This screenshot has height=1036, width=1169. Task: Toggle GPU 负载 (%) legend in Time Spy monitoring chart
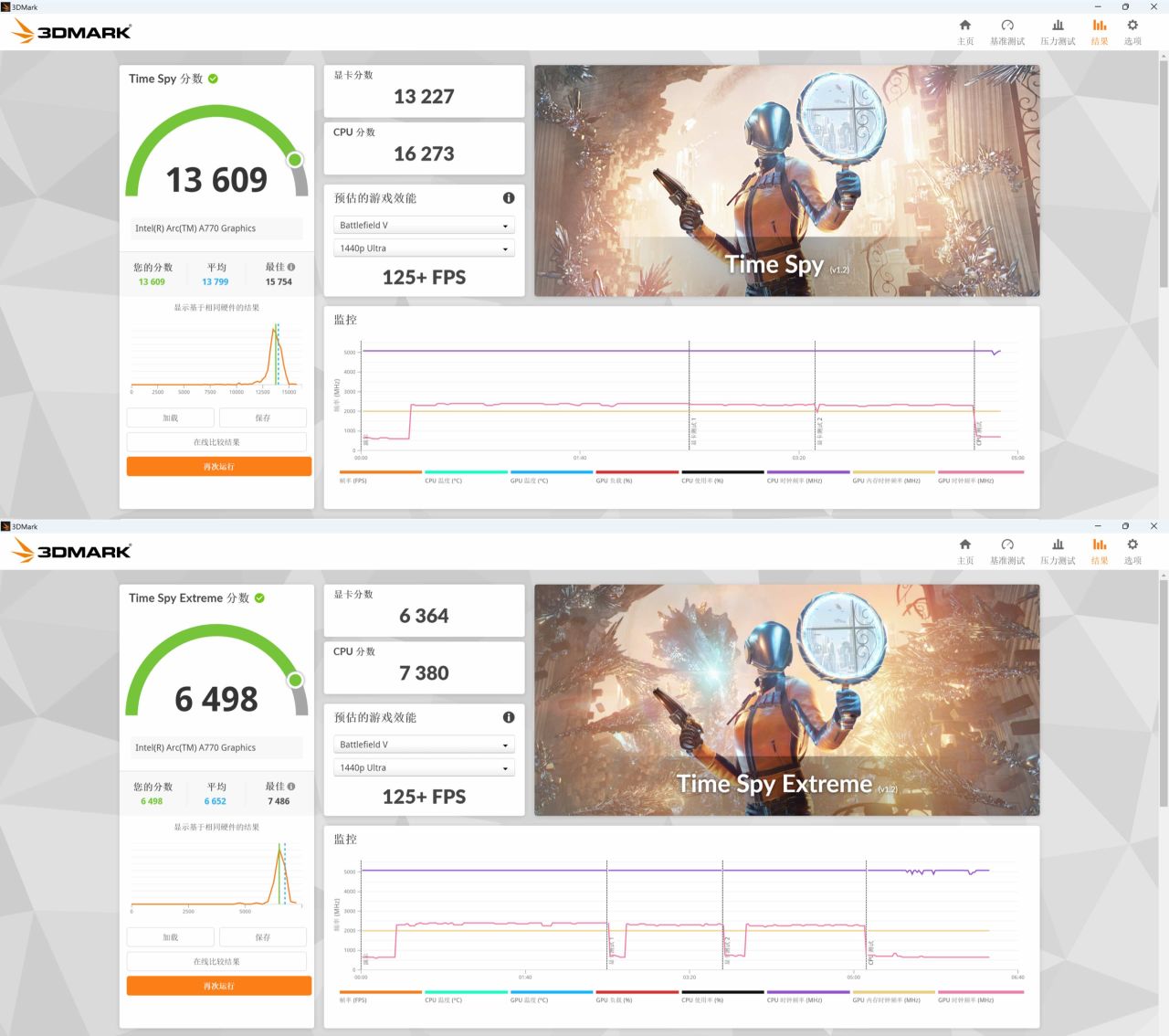coord(637,477)
